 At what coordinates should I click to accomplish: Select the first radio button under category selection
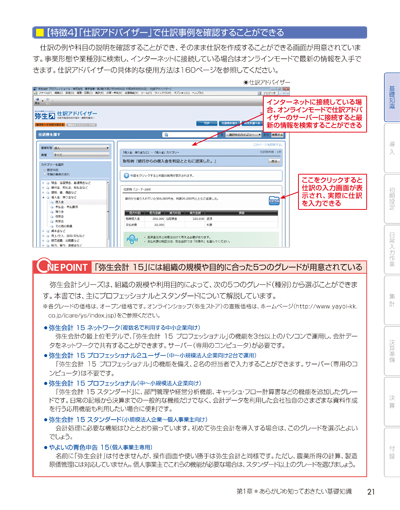(x=45, y=170)
